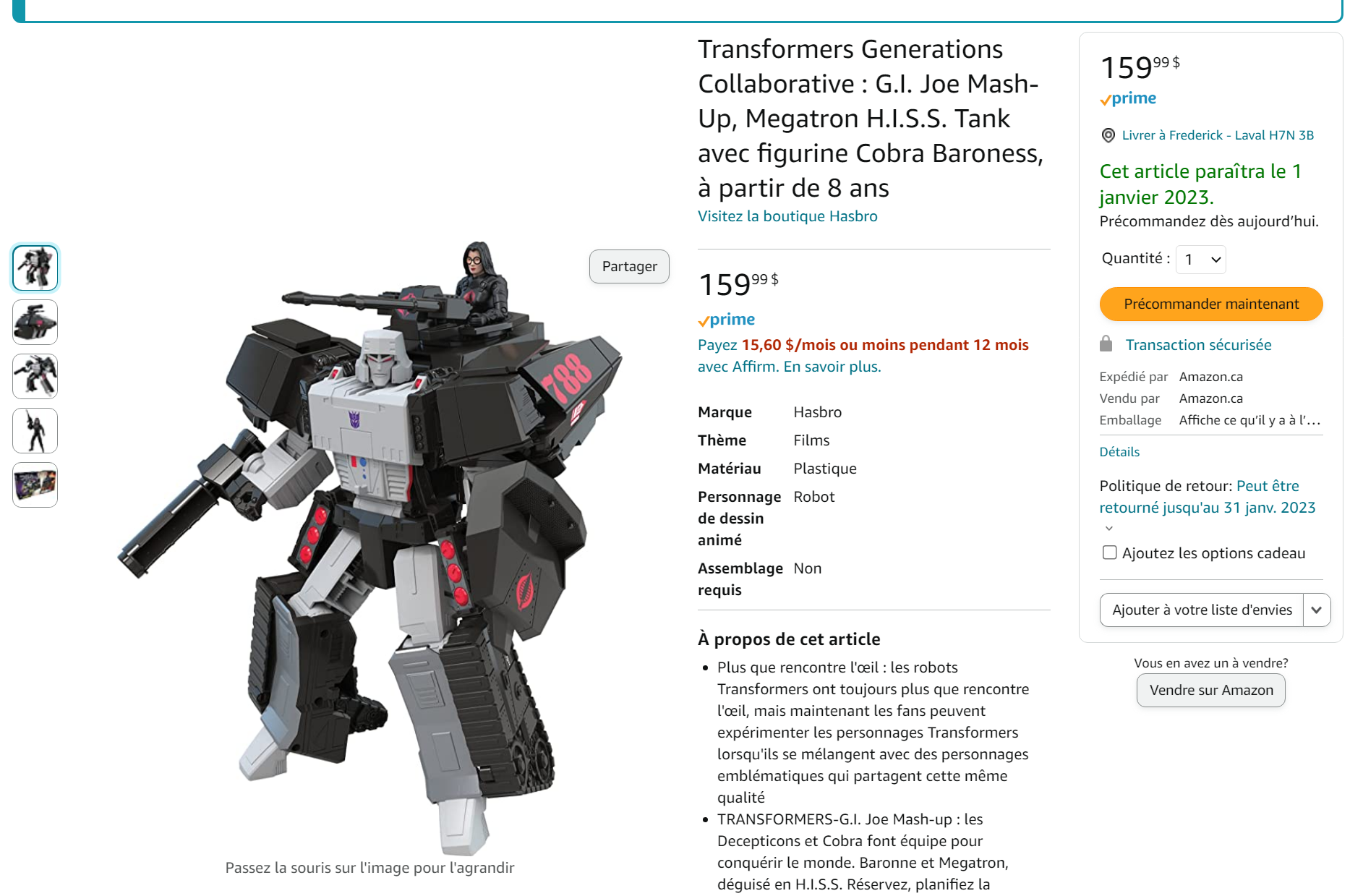Select the first robot thumbnail image
Viewport: 1363px width, 896px height.
(x=35, y=268)
